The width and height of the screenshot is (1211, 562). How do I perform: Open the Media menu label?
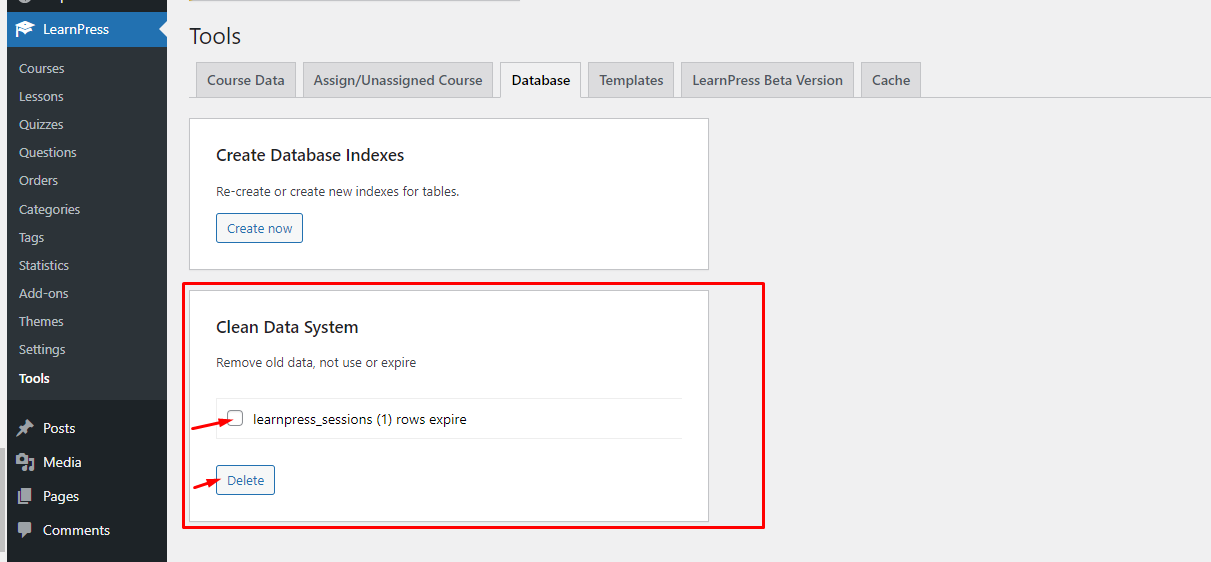coord(62,462)
